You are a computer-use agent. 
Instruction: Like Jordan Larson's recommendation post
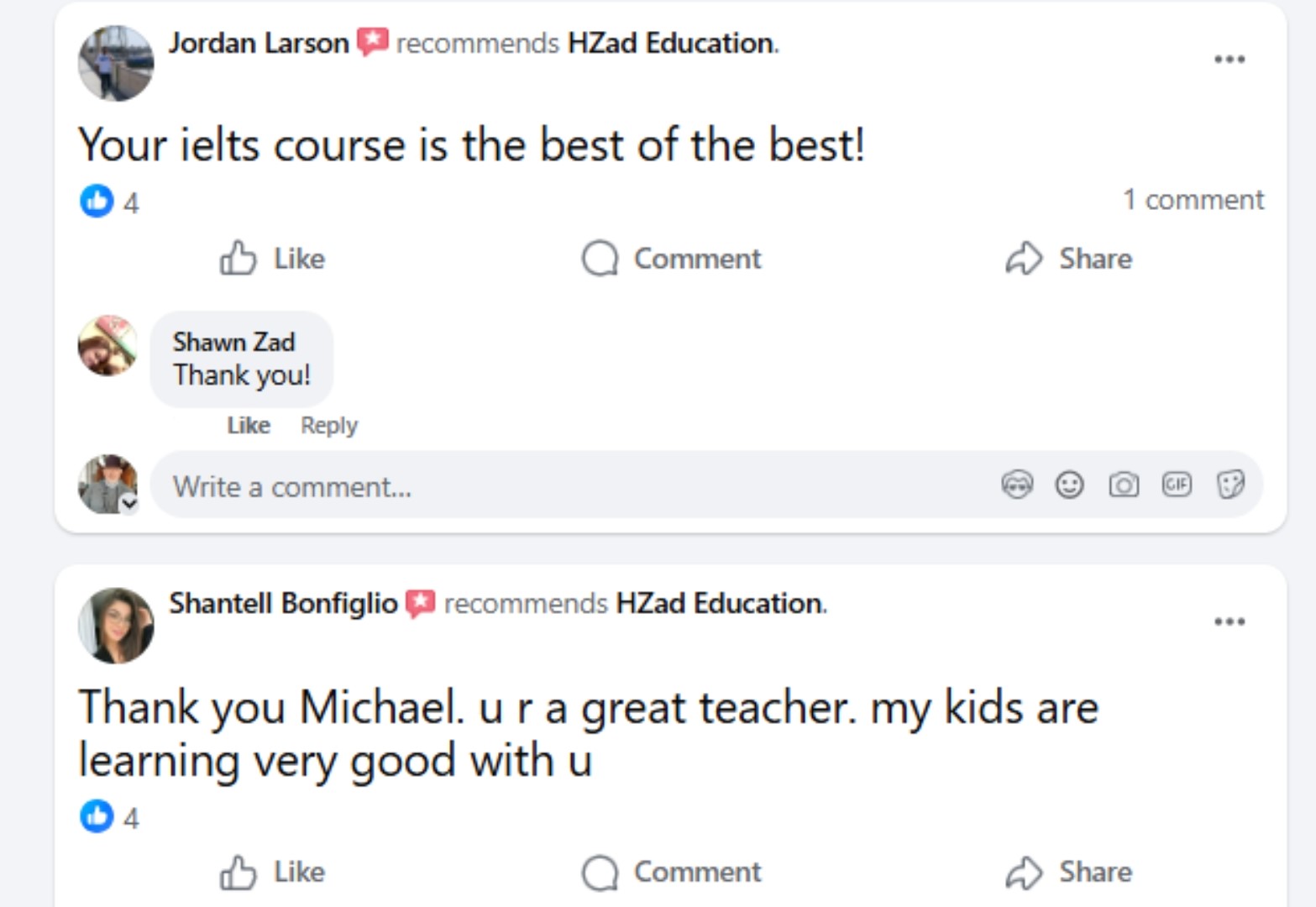point(273,259)
